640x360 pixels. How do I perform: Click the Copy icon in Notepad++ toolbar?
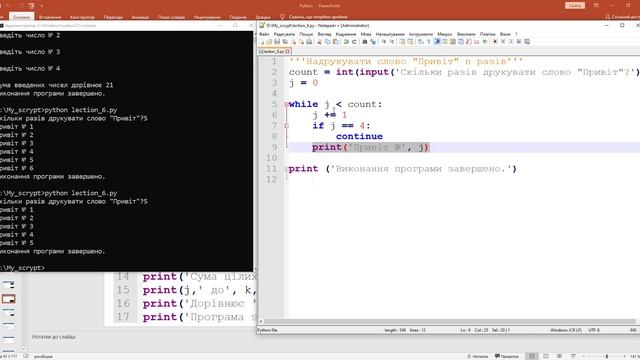327,42
